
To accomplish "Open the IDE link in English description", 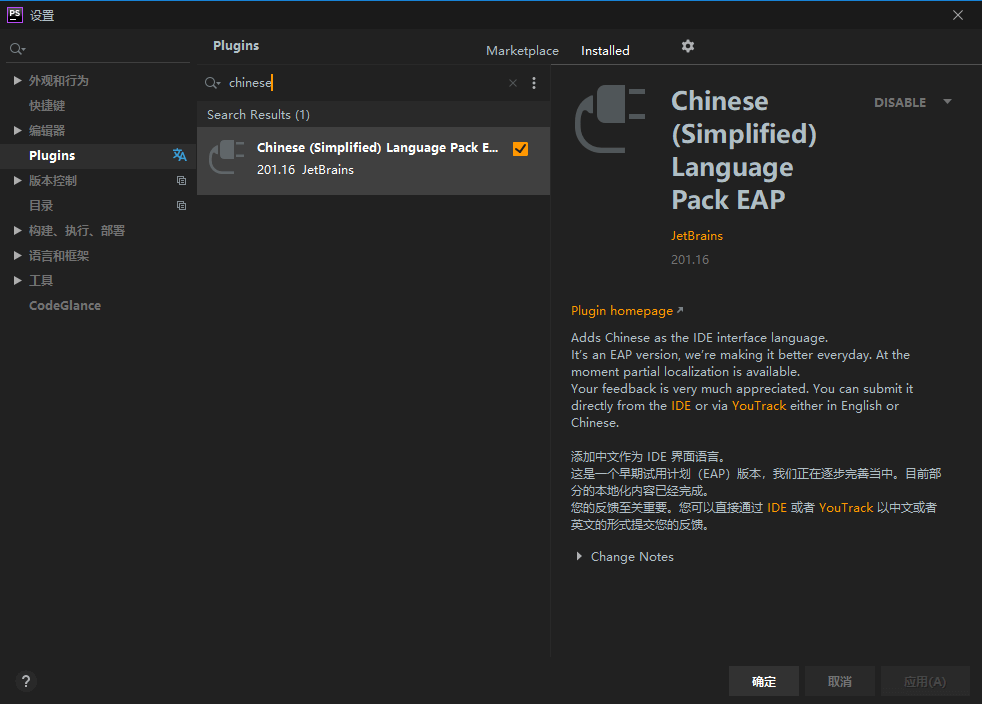I will pos(681,406).
